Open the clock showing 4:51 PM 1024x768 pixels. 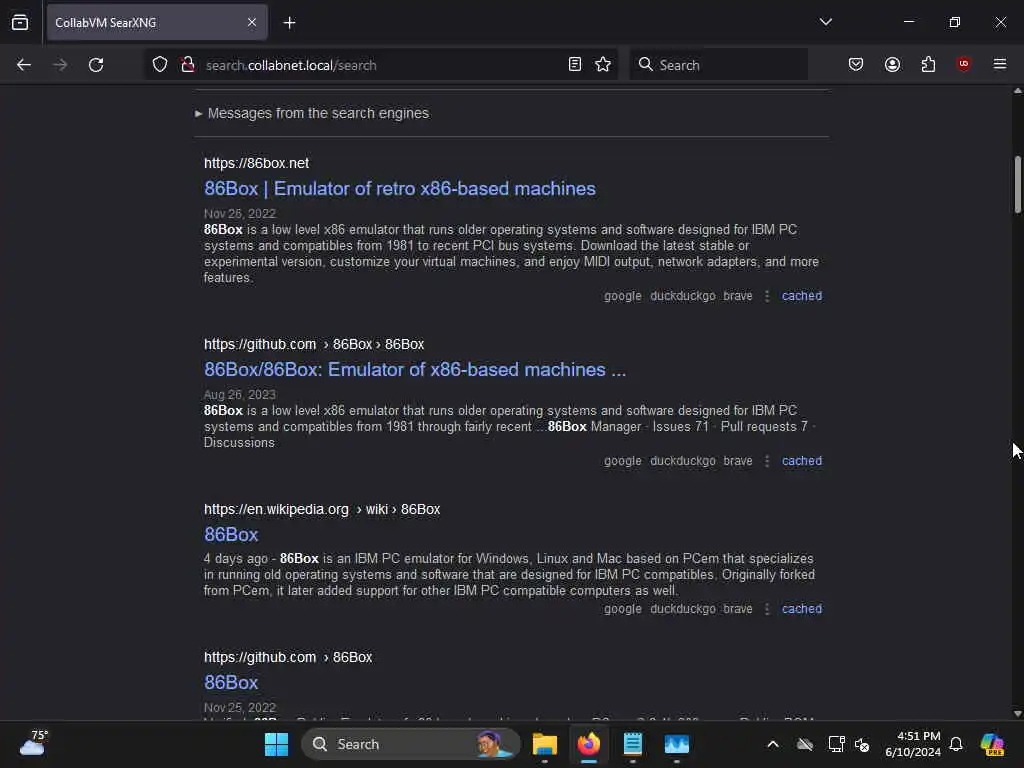(913, 744)
